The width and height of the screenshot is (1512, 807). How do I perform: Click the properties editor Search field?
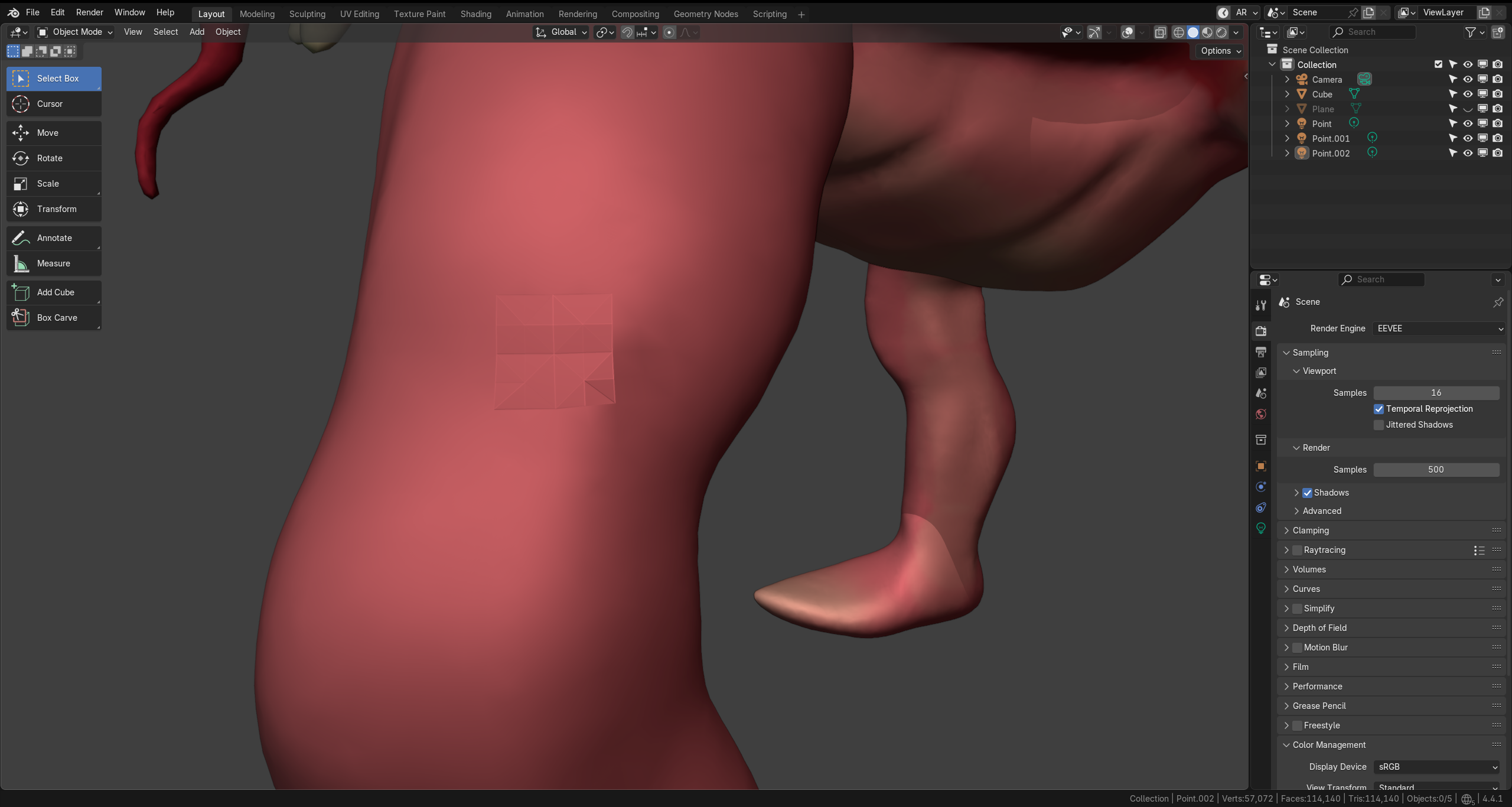(x=1381, y=279)
